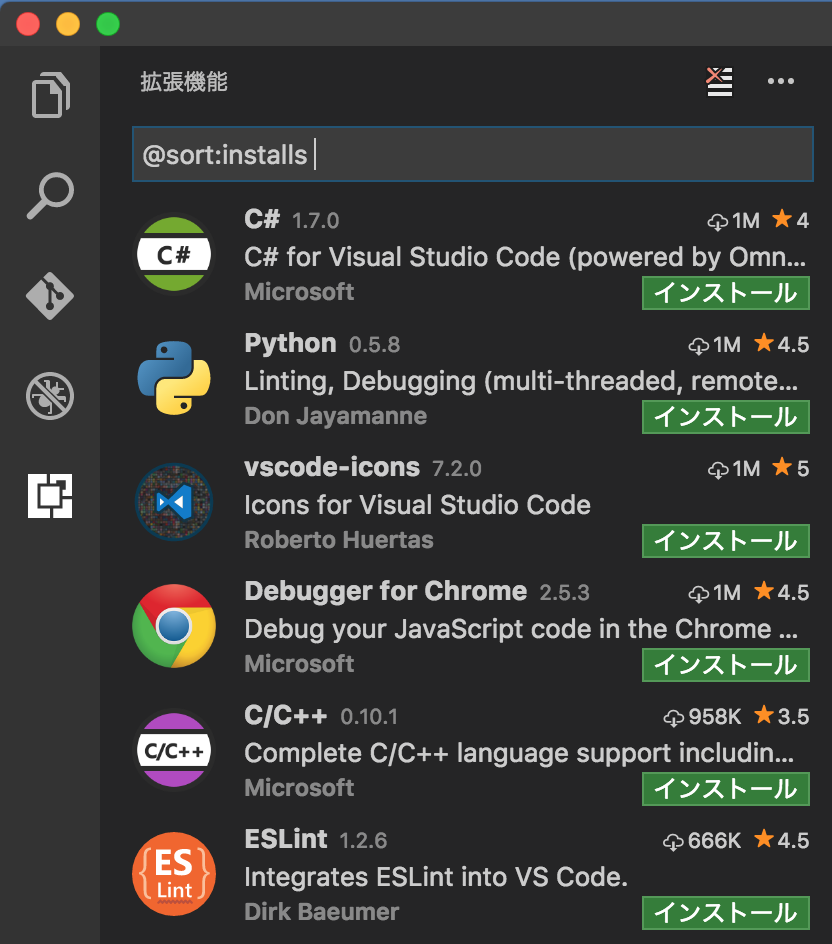Install the ESLint extension
Screen dimensions: 832x944
tap(725, 913)
